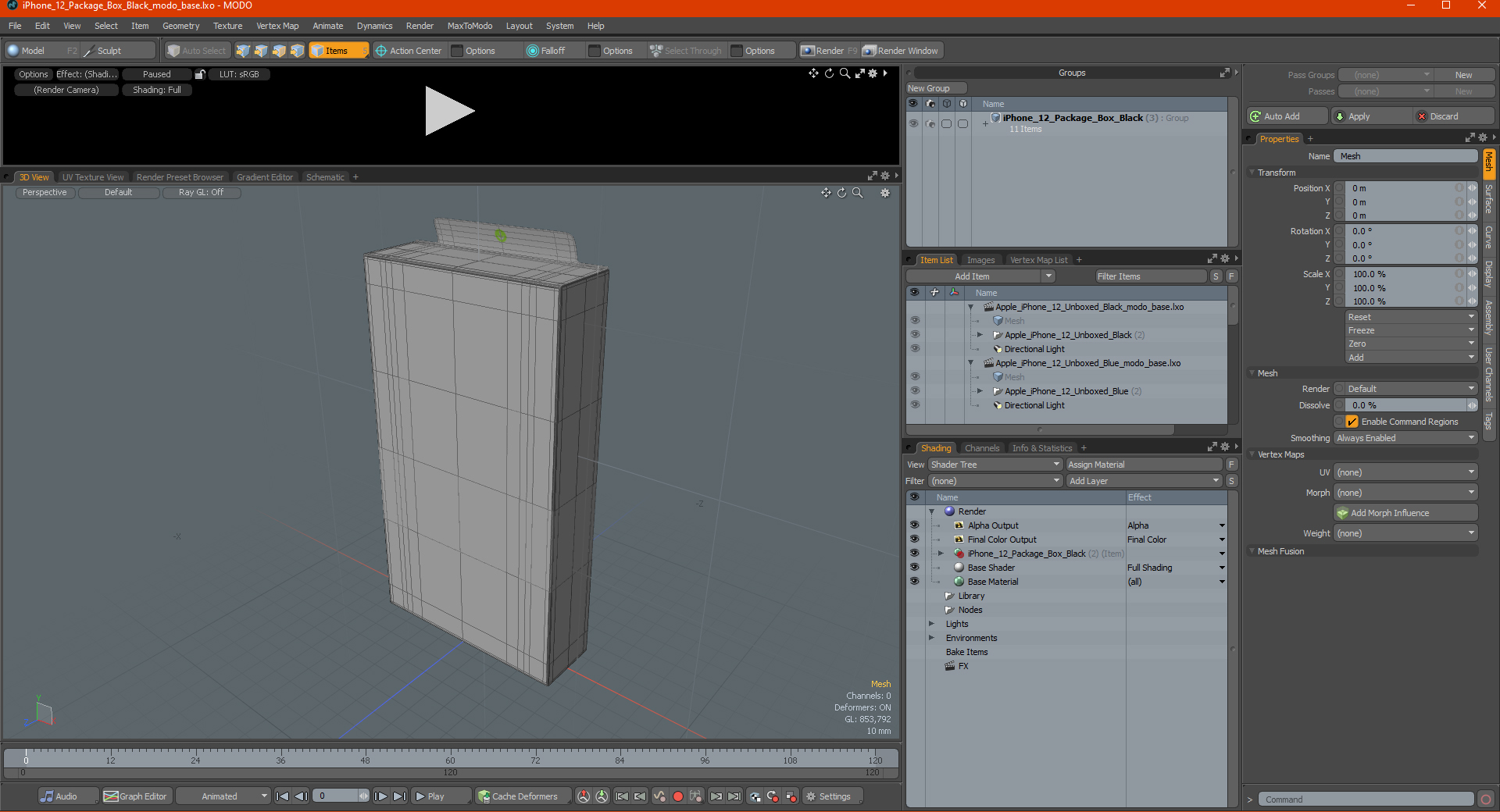The image size is (1500, 812).
Task: Click Auto Add button
Action: click(1287, 116)
